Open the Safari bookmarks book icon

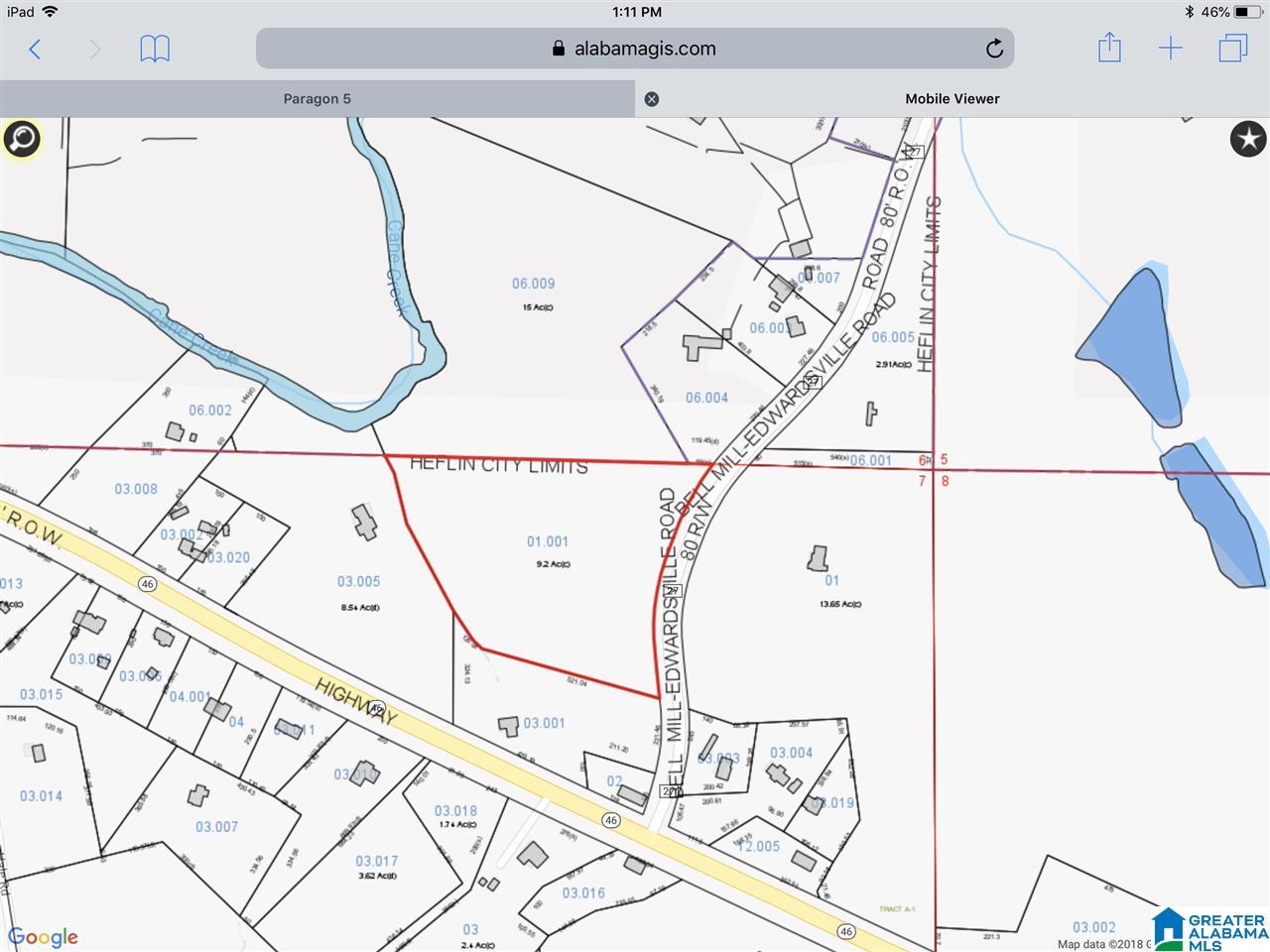point(155,49)
